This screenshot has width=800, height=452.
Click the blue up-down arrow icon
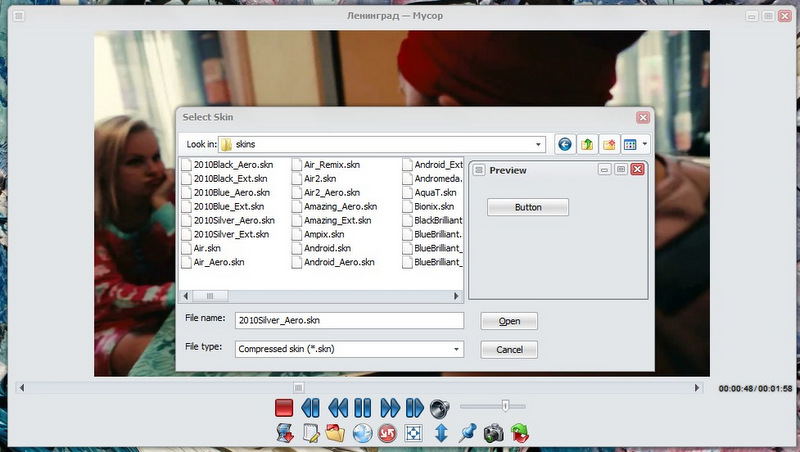tap(441, 433)
